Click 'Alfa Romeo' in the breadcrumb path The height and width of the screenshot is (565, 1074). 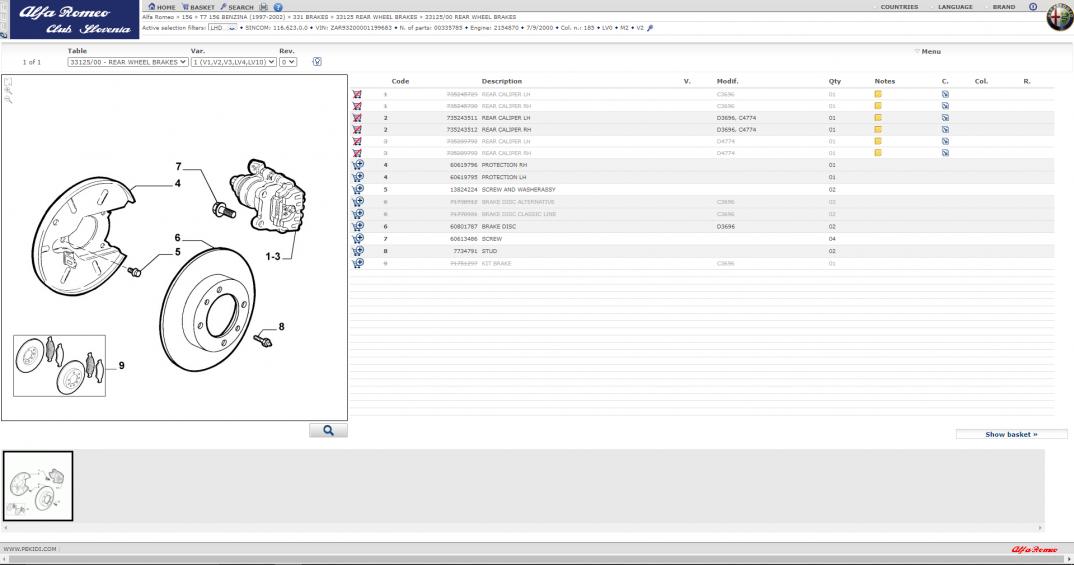158,17
